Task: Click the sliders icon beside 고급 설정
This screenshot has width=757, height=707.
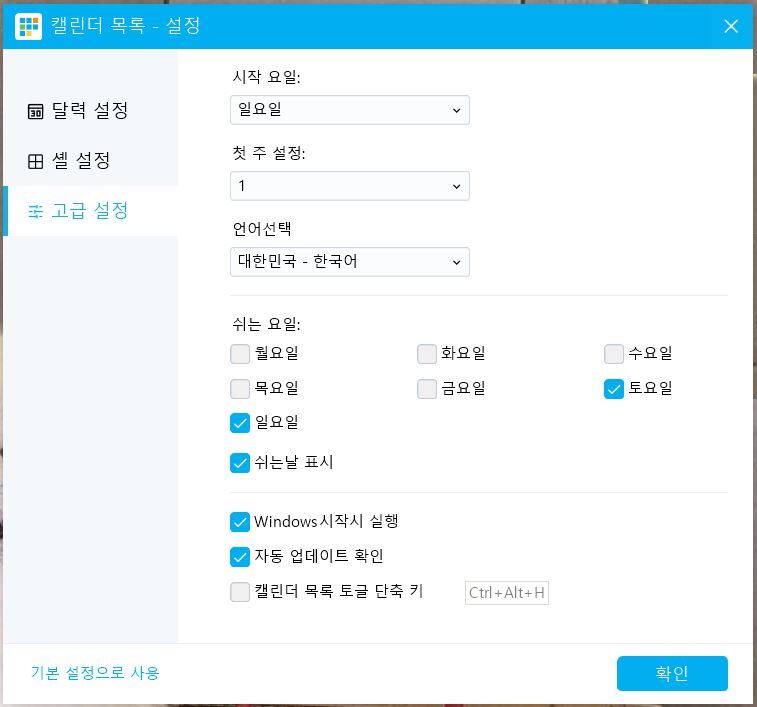Action: coord(35,211)
